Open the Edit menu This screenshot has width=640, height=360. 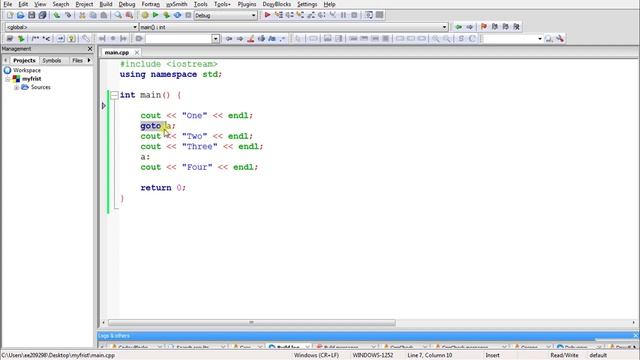(23, 4)
